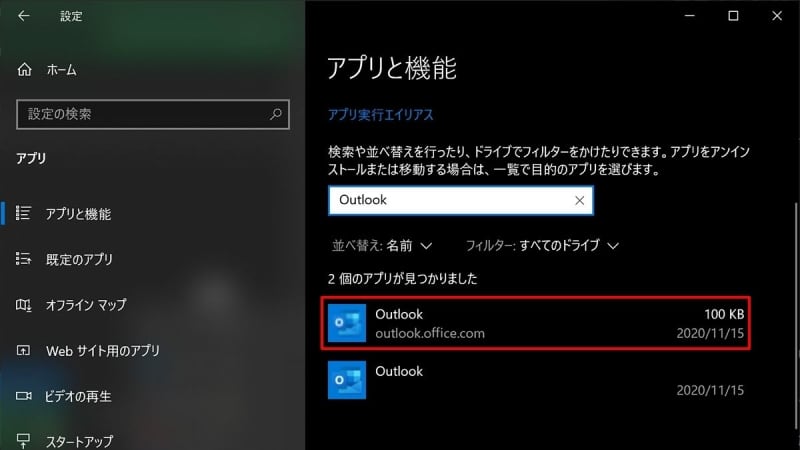Click the 100 KB size value
This screenshot has width=800, height=450.
point(724,314)
